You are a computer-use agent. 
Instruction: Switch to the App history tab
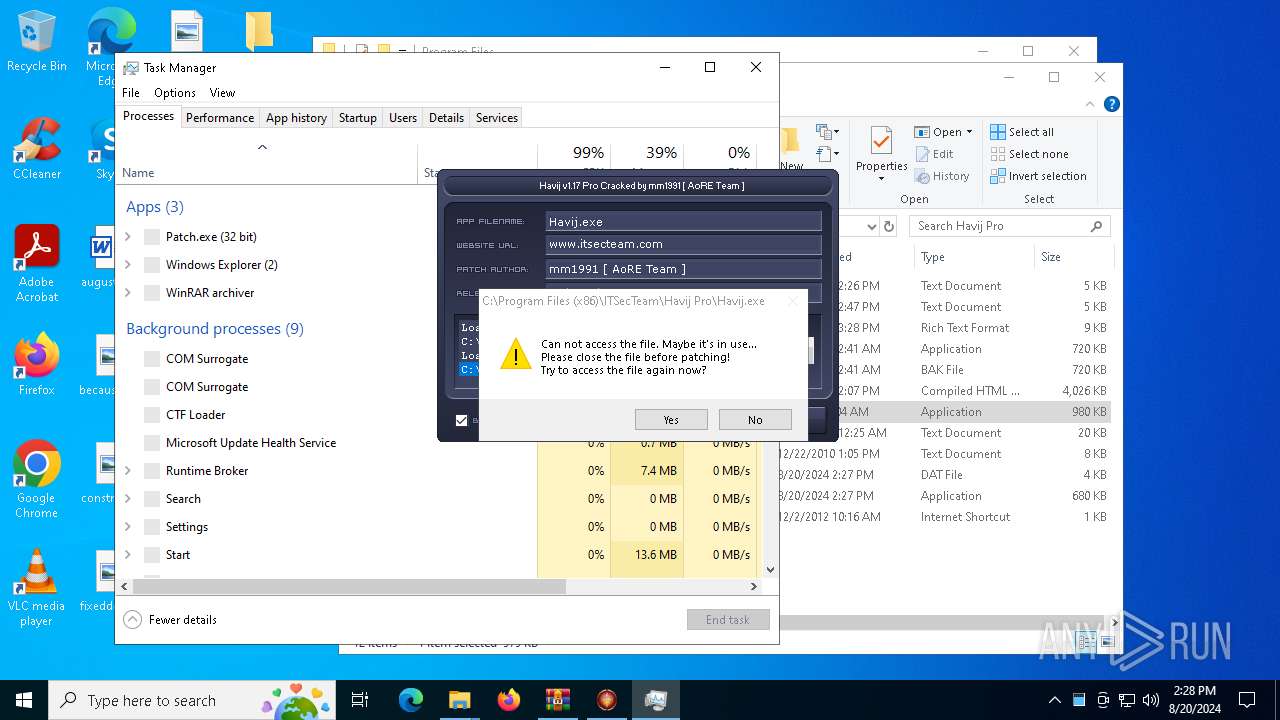(296, 117)
